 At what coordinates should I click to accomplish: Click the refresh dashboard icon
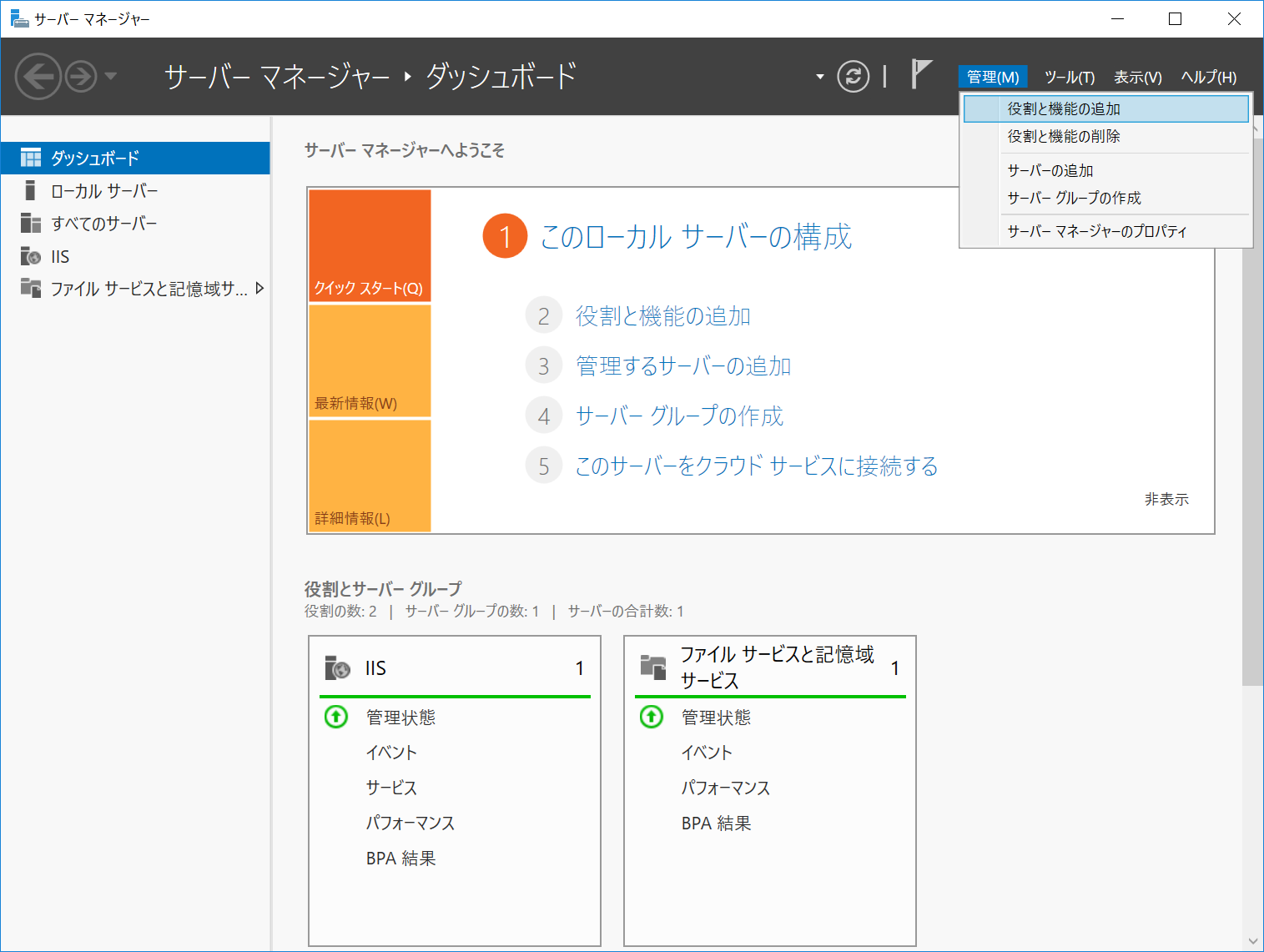point(853,77)
